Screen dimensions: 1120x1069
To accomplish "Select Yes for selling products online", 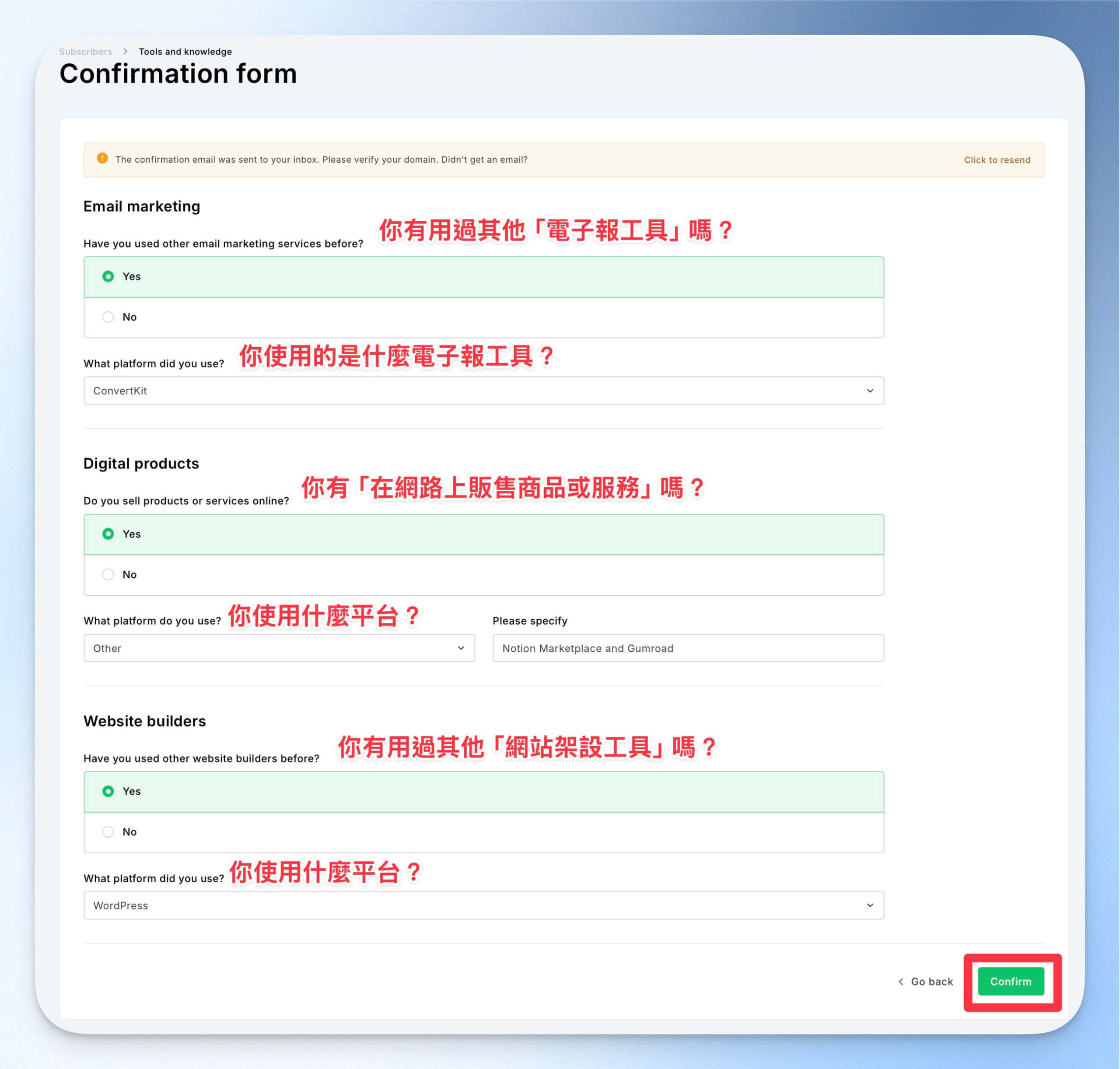I will [x=483, y=534].
